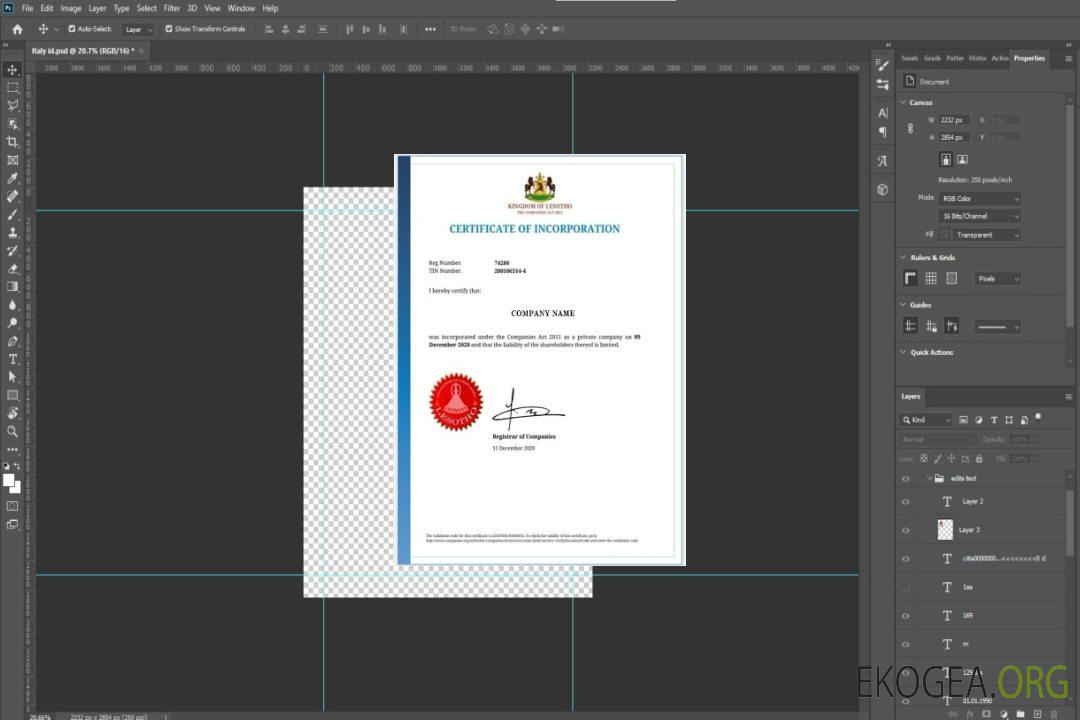Open the 16 Bits/Channel depth dropdown
This screenshot has height=720, width=1080.
tap(979, 216)
